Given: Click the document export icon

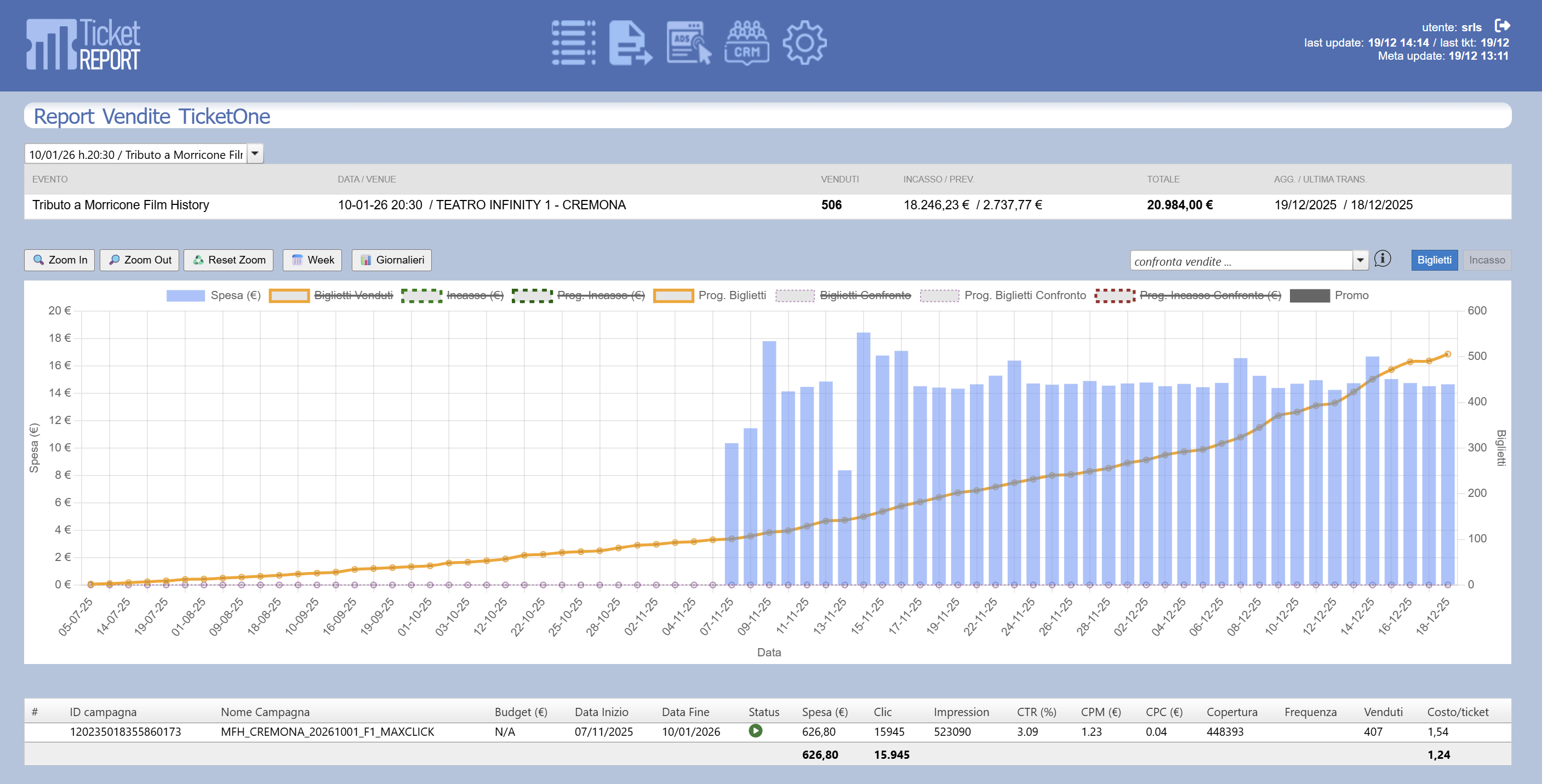Looking at the screenshot, I should [630, 43].
